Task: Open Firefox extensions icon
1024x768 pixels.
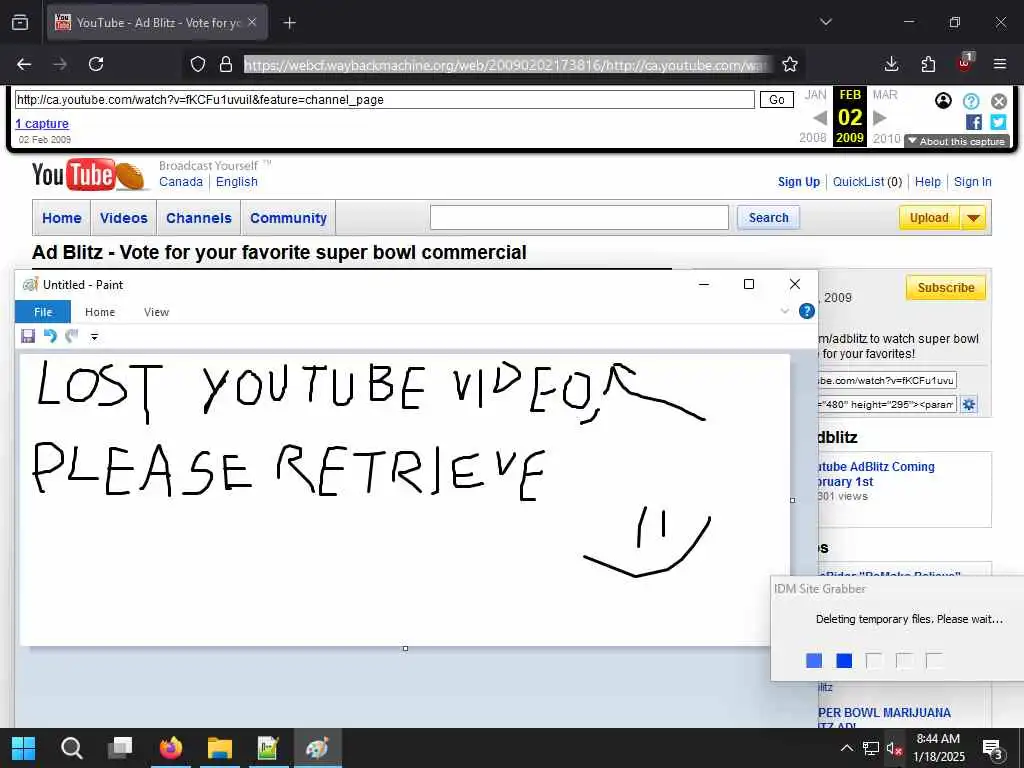Action: 928,64
